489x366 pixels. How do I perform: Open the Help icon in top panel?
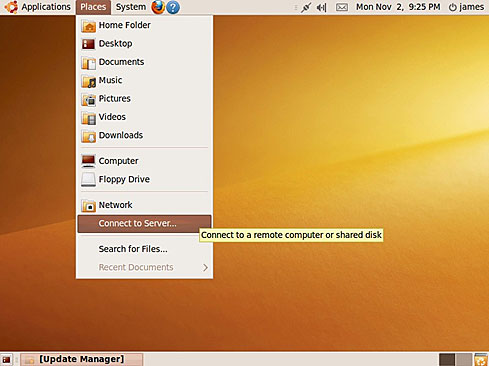173,7
